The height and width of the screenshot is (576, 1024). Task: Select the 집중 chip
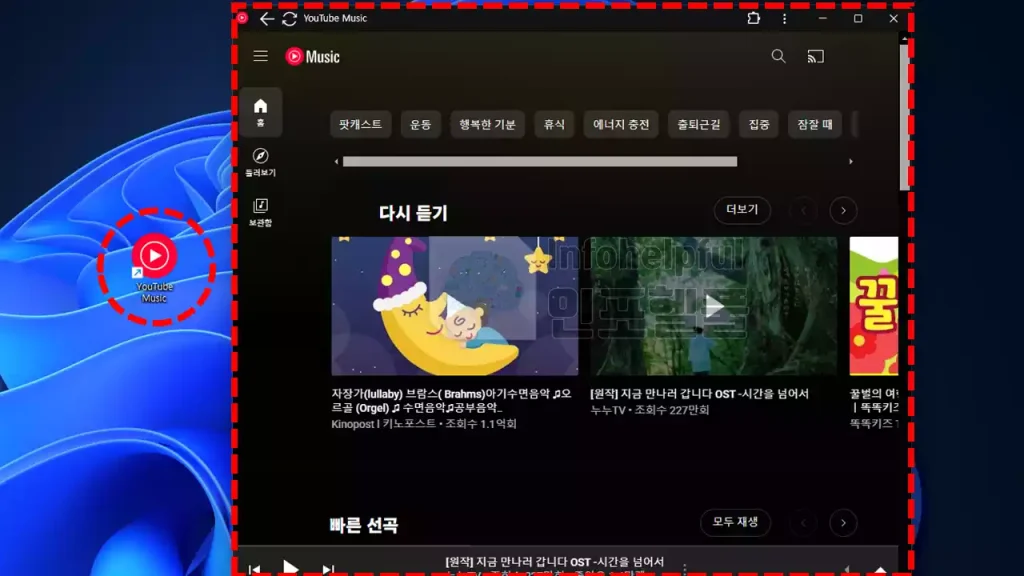(x=759, y=124)
